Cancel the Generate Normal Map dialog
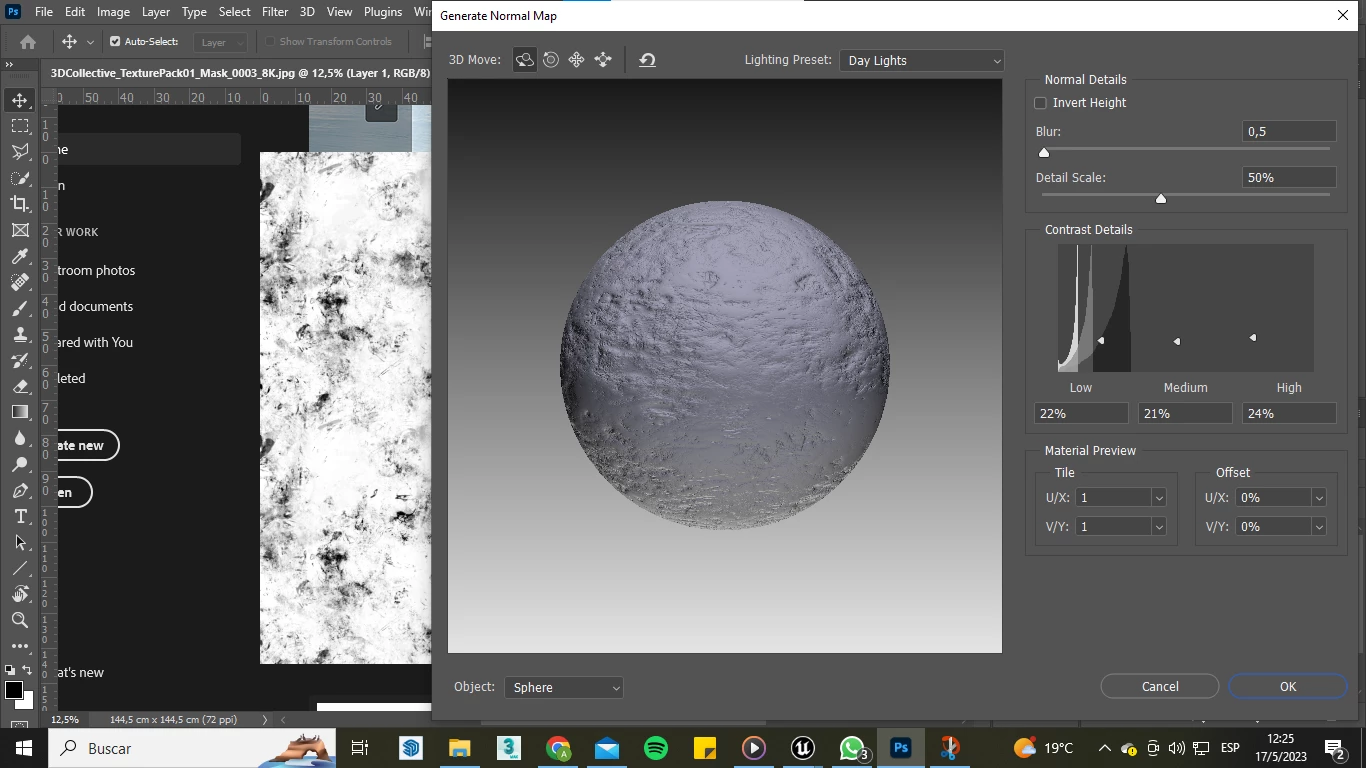 [1159, 686]
